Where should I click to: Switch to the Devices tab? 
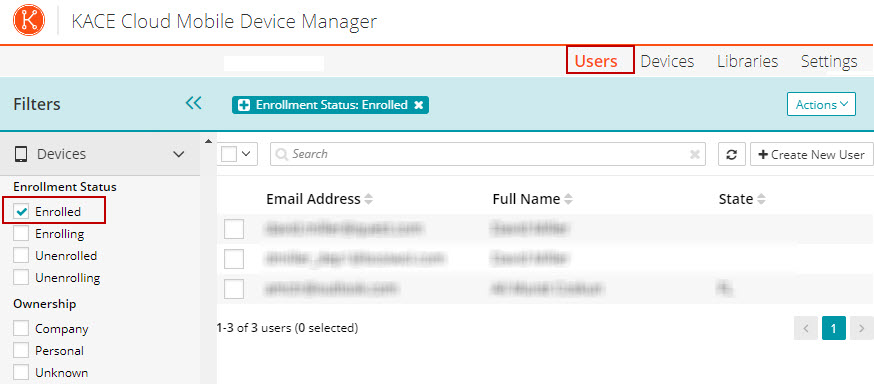click(x=667, y=61)
